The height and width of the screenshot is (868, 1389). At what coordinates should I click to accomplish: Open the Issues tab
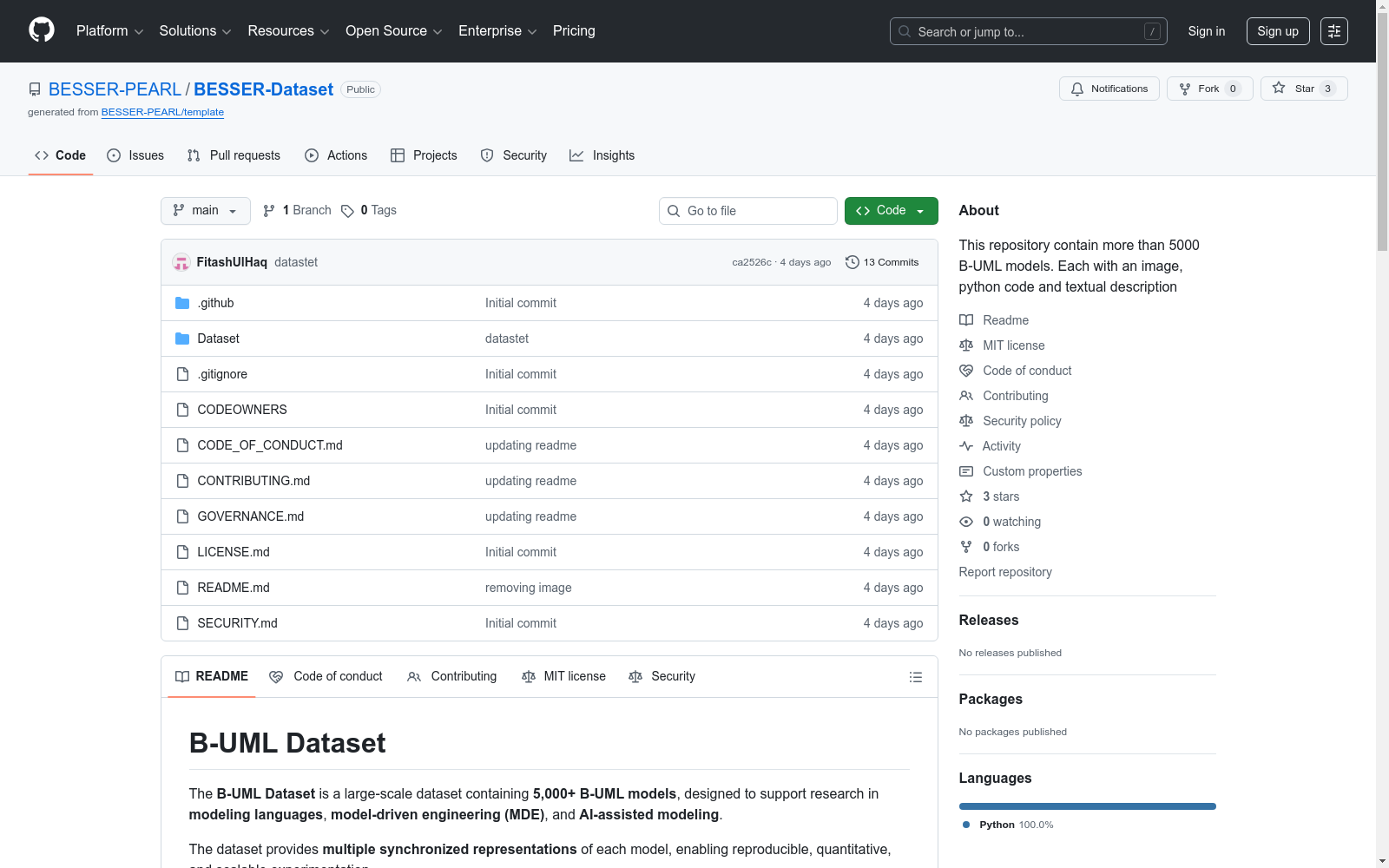135,155
